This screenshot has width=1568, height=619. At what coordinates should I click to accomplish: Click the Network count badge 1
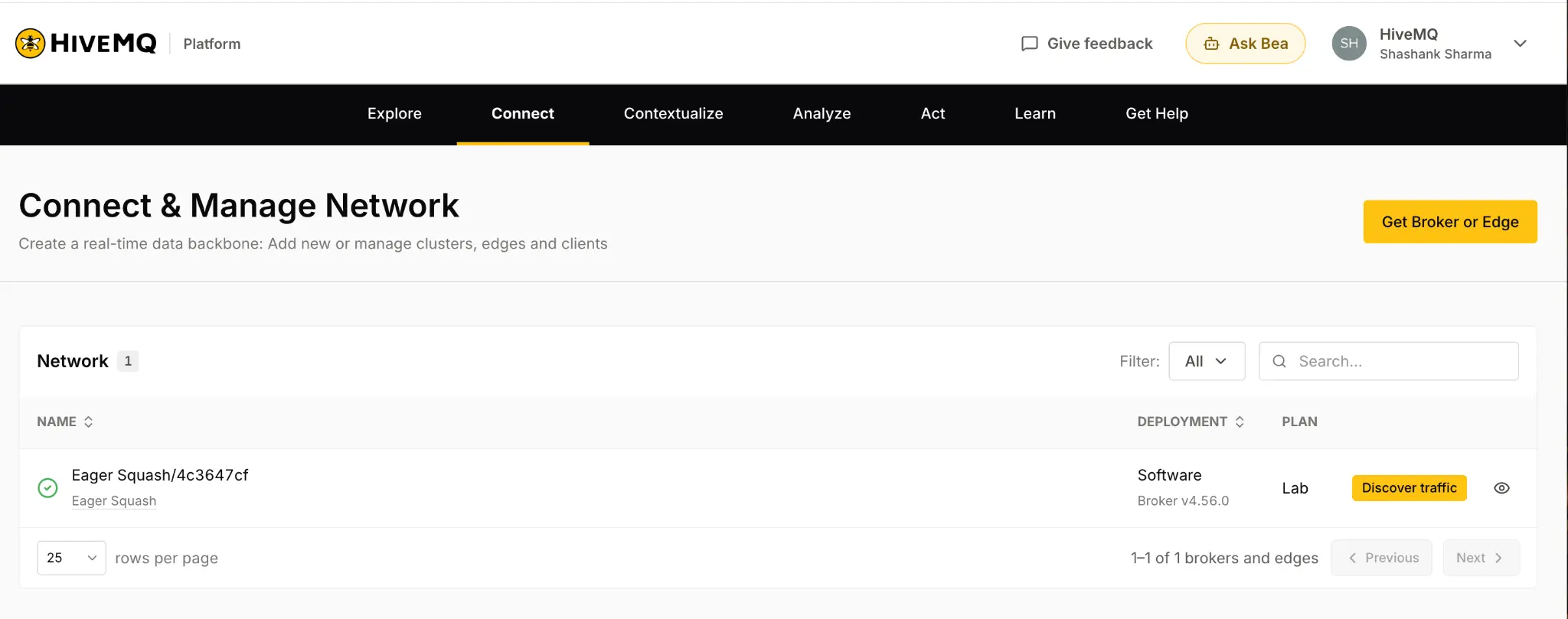[128, 361]
